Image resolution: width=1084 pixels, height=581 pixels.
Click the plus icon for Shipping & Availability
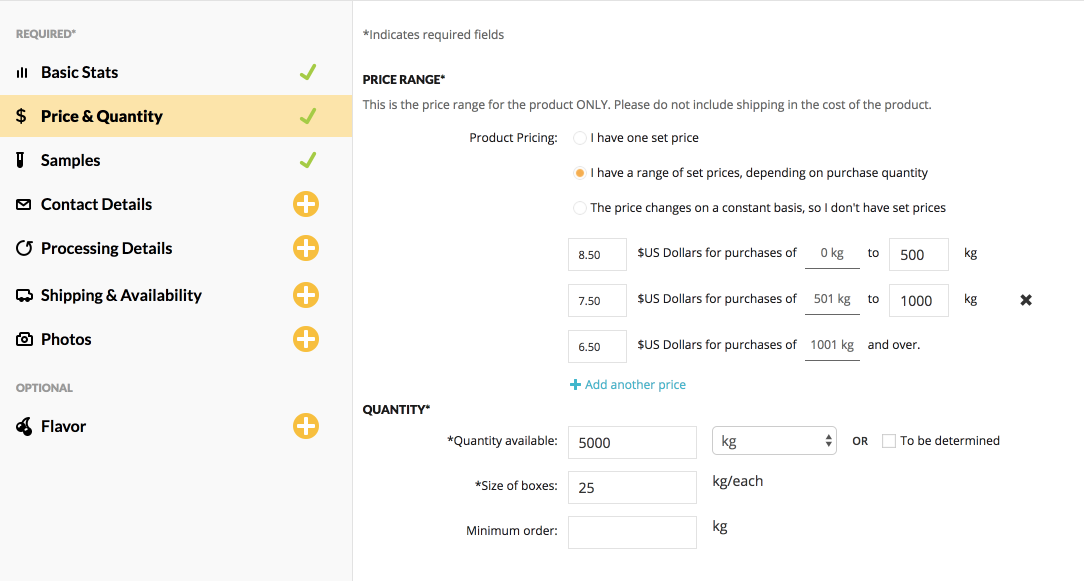pyautogui.click(x=306, y=295)
